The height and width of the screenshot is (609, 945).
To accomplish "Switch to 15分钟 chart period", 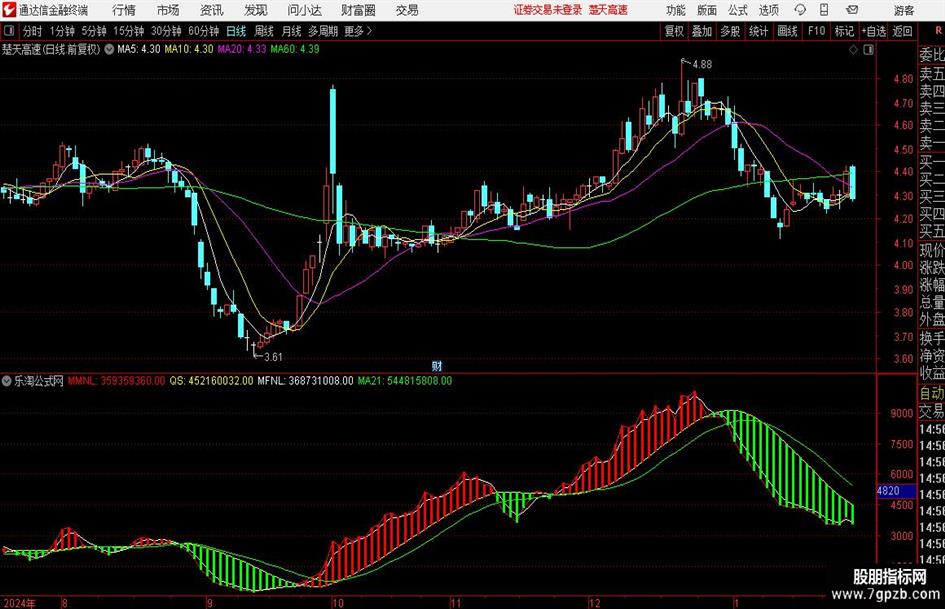I will pos(129,31).
